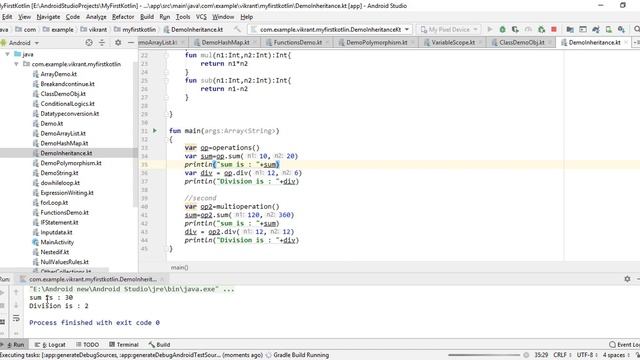Screen dimensions: 640x360
Task: Open the Logcat tool window
Action: click(x=50, y=344)
